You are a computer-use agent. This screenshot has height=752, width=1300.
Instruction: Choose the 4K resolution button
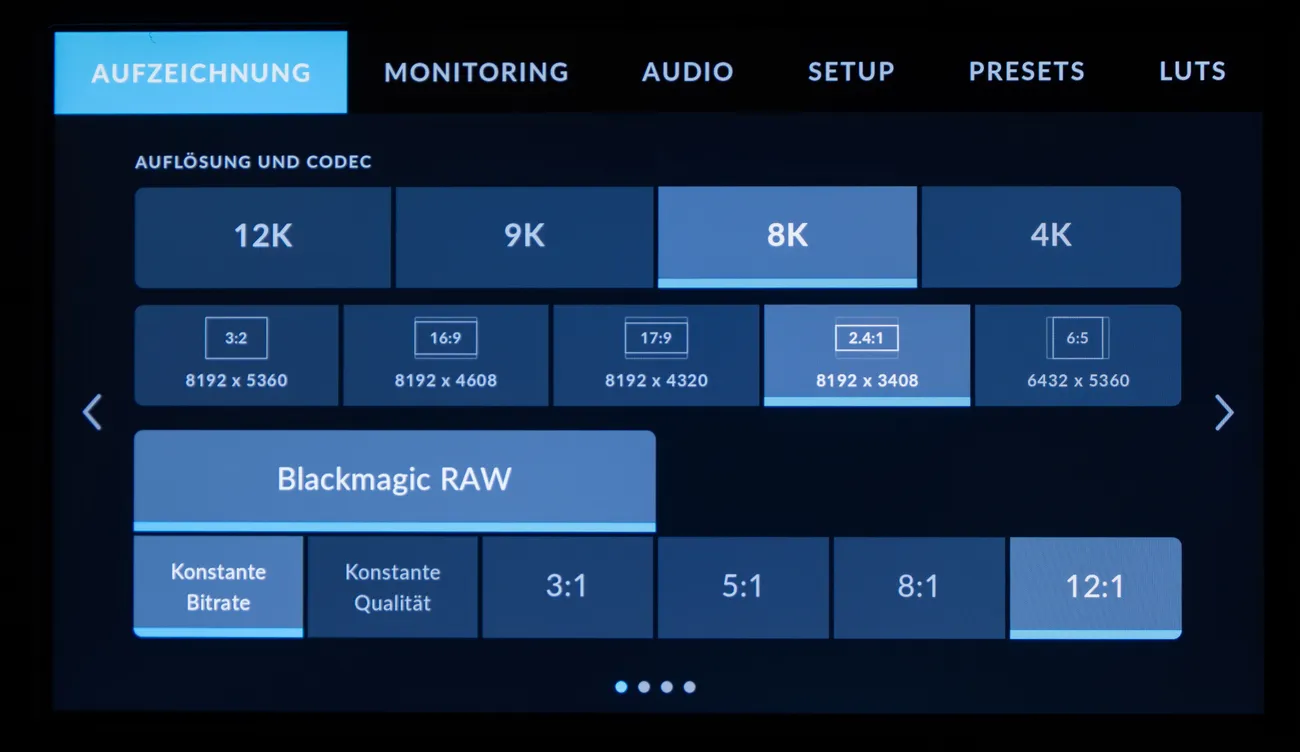[1050, 237]
